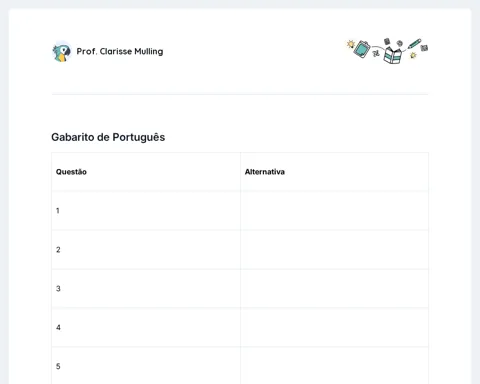Click the open book graphic in header
Image resolution: width=480 pixels, height=384 pixels.
coord(393,55)
